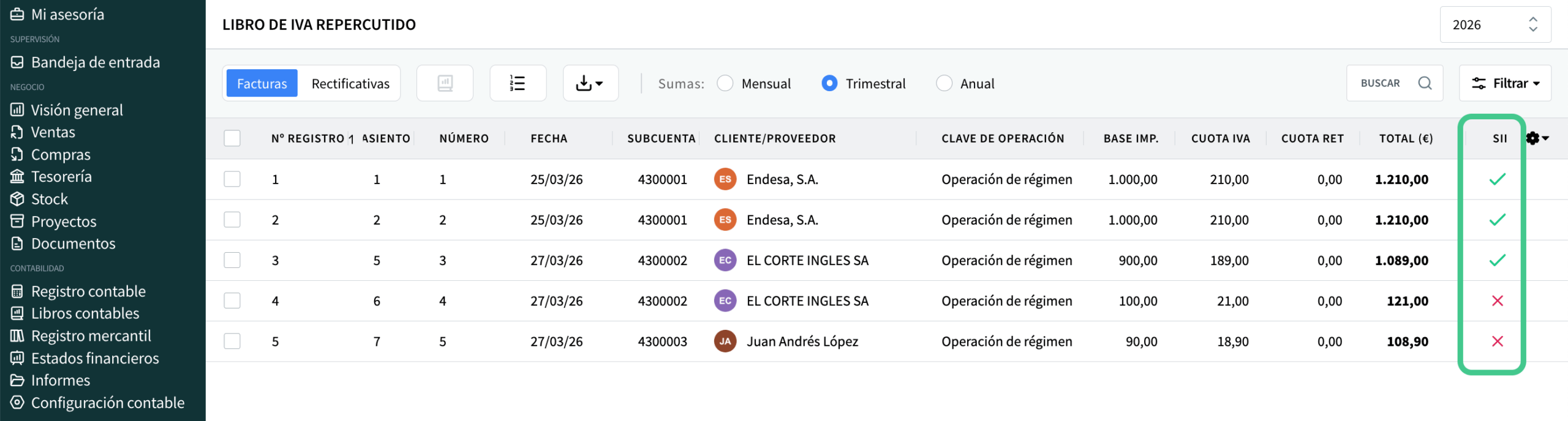Switch to the Rectificativas tab
This screenshot has width=1568, height=421.
tap(350, 83)
